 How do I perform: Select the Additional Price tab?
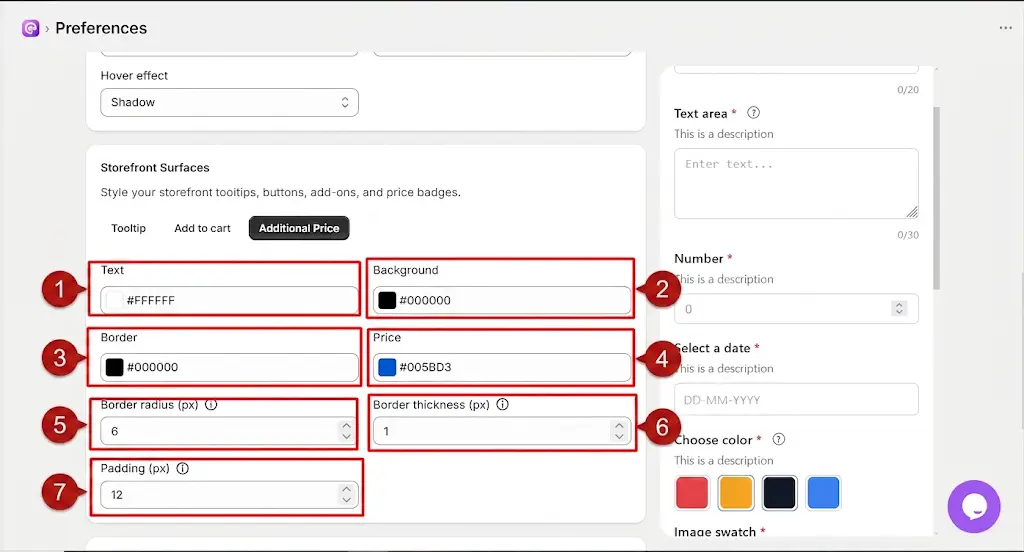[x=299, y=228]
